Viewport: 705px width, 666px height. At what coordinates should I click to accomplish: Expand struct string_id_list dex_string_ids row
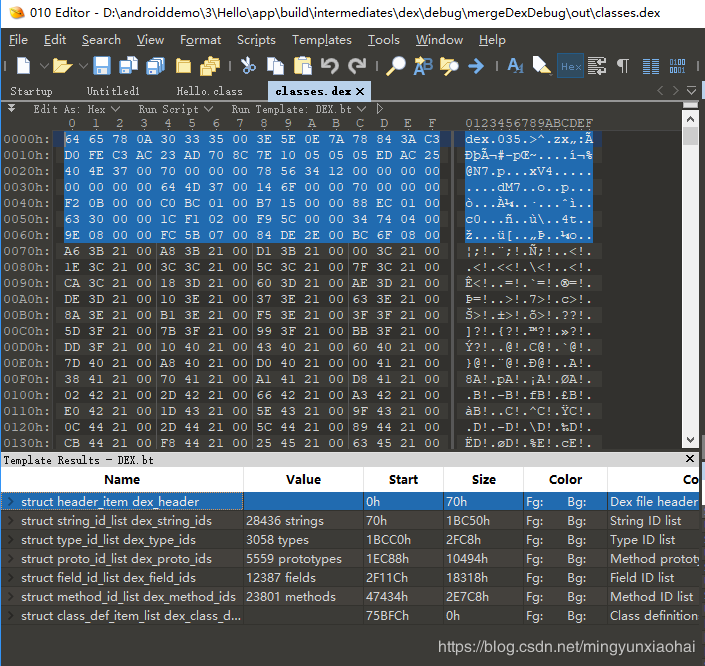click(11, 521)
